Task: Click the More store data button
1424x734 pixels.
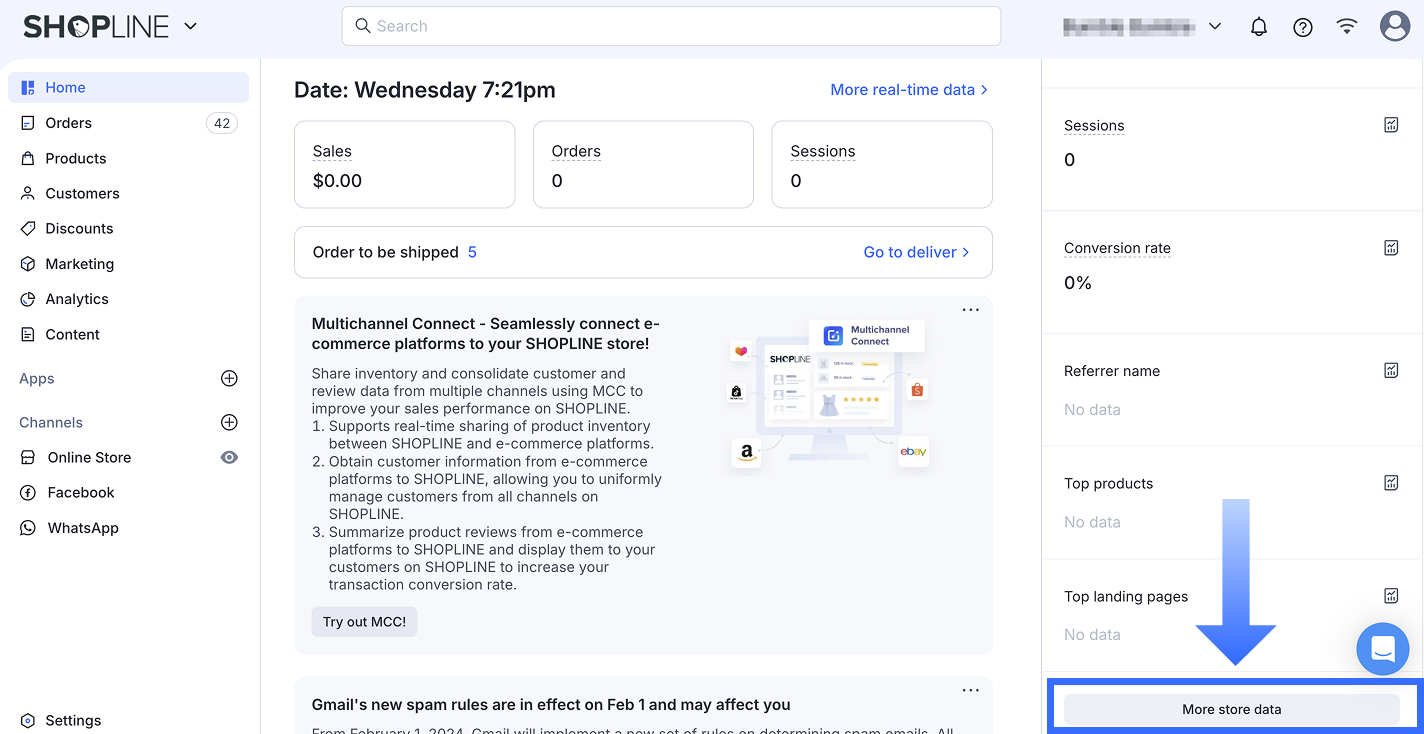Action: [1231, 709]
